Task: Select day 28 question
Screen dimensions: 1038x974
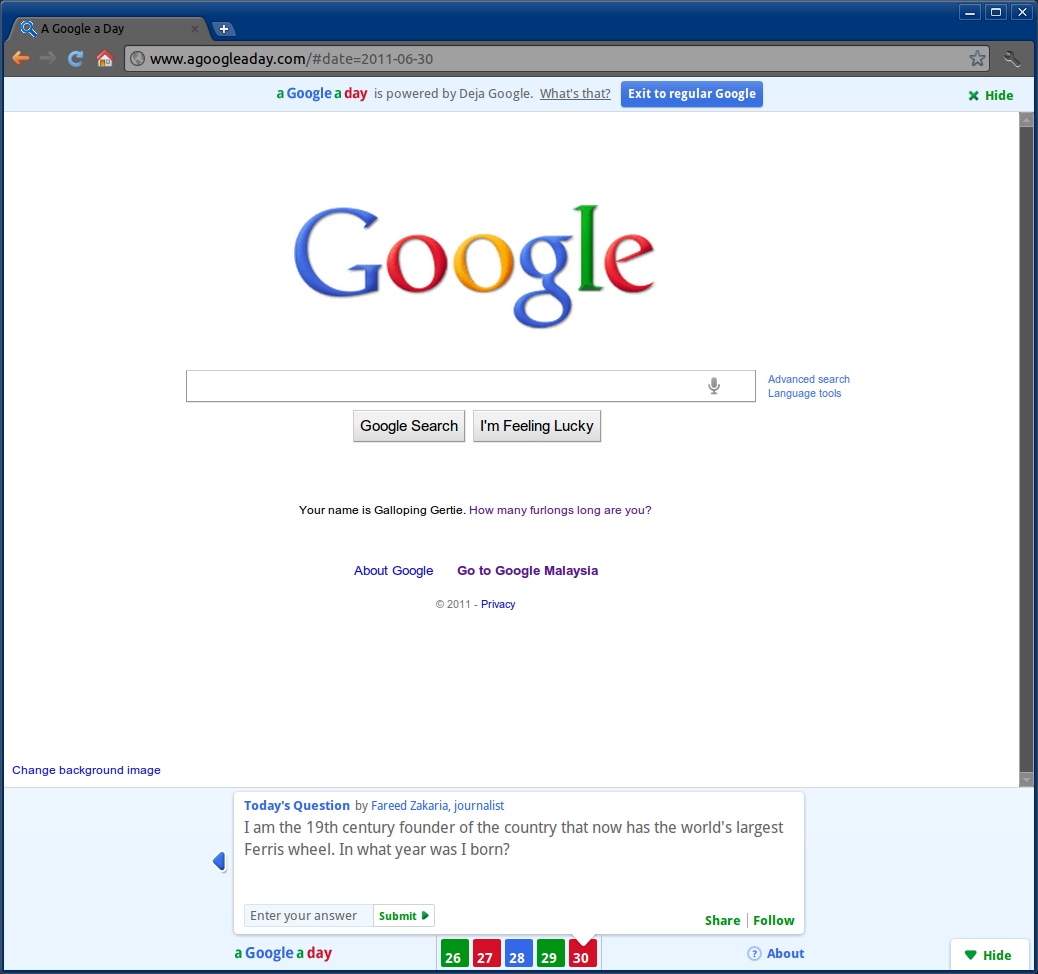Action: click(518, 954)
